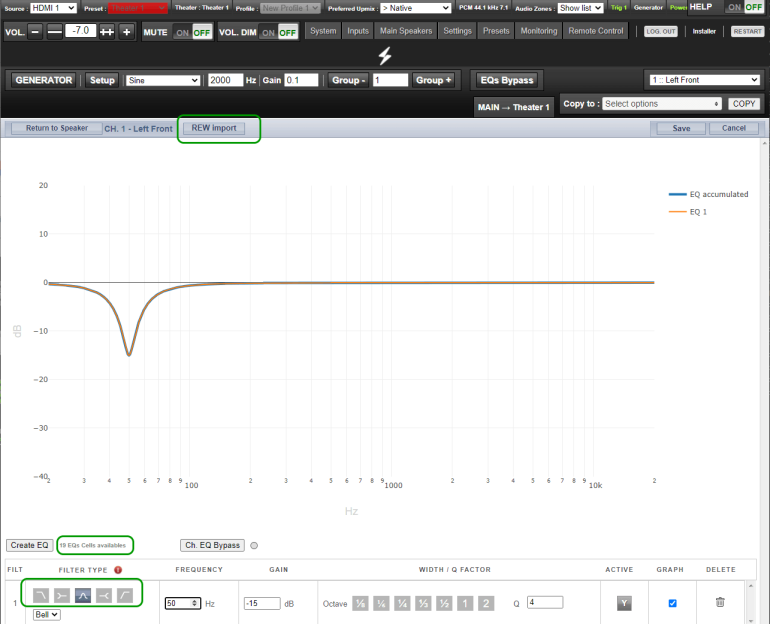
Task: Click the generator Setup button
Action: tap(102, 80)
